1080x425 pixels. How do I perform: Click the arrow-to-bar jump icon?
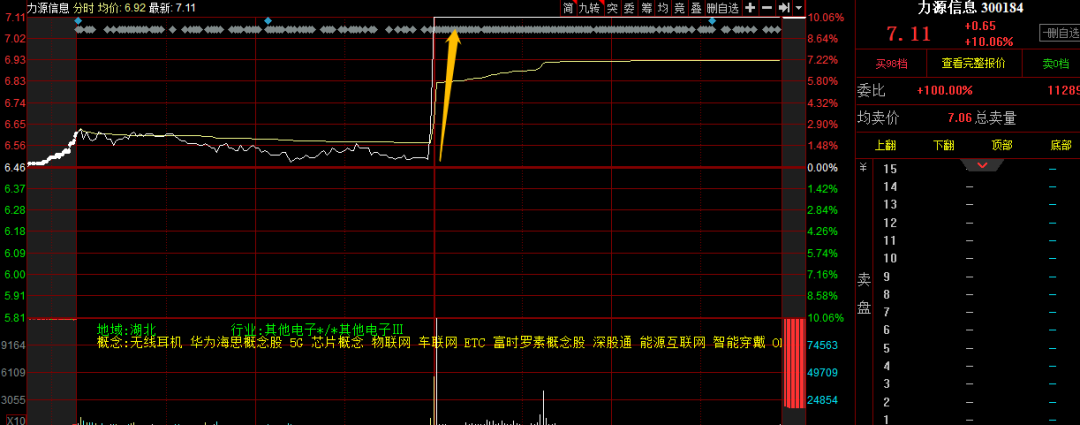784,8
